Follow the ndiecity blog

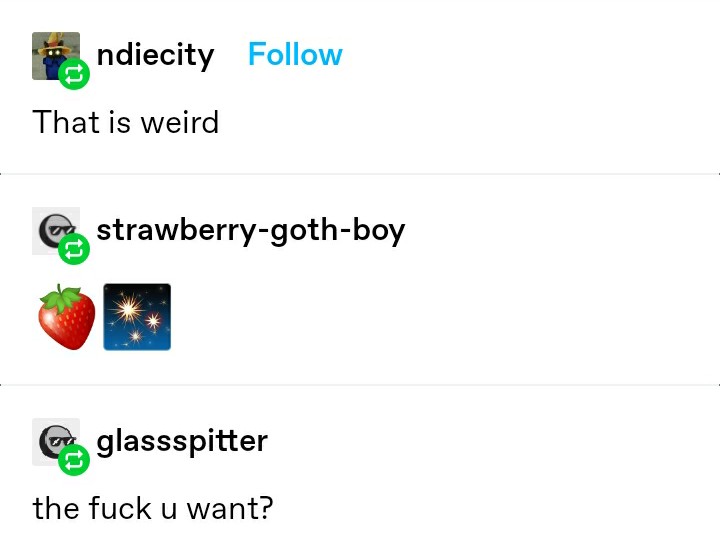click(295, 55)
